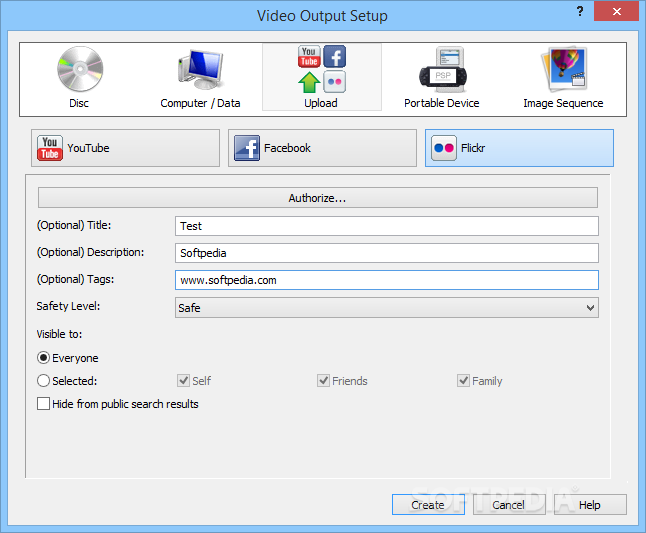Open the Safety Level dropdown
This screenshot has height=533, width=646.
(x=386, y=308)
